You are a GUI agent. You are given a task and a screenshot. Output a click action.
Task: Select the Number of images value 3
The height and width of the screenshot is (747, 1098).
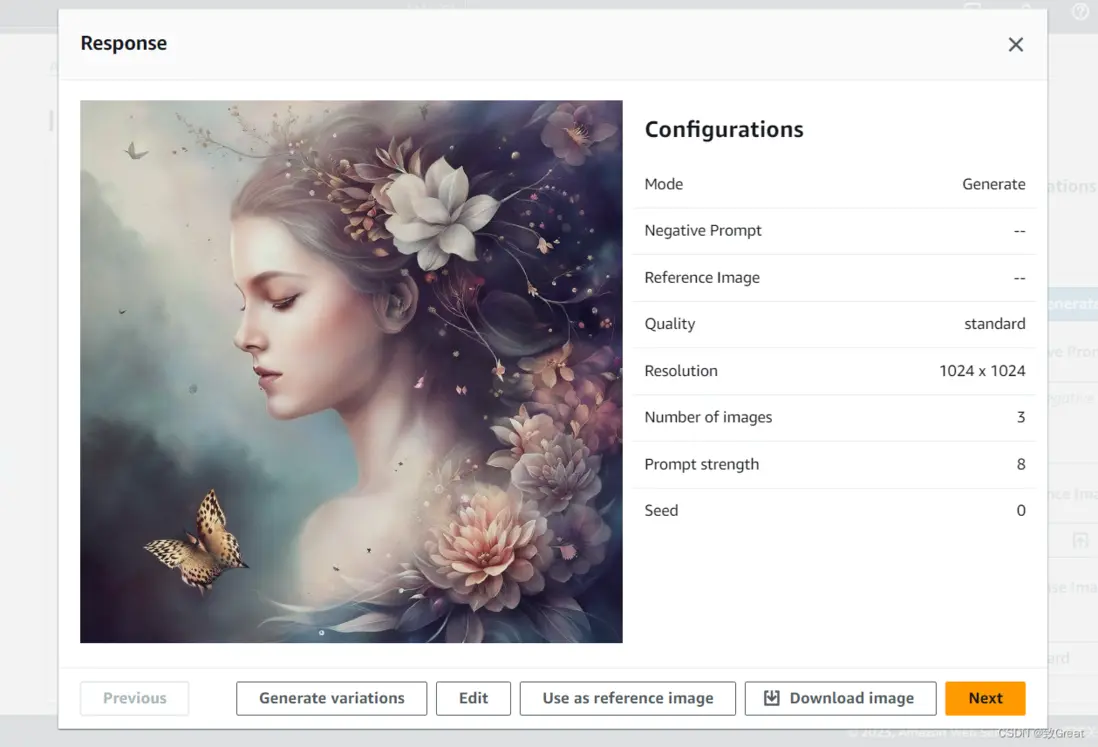coord(1021,417)
